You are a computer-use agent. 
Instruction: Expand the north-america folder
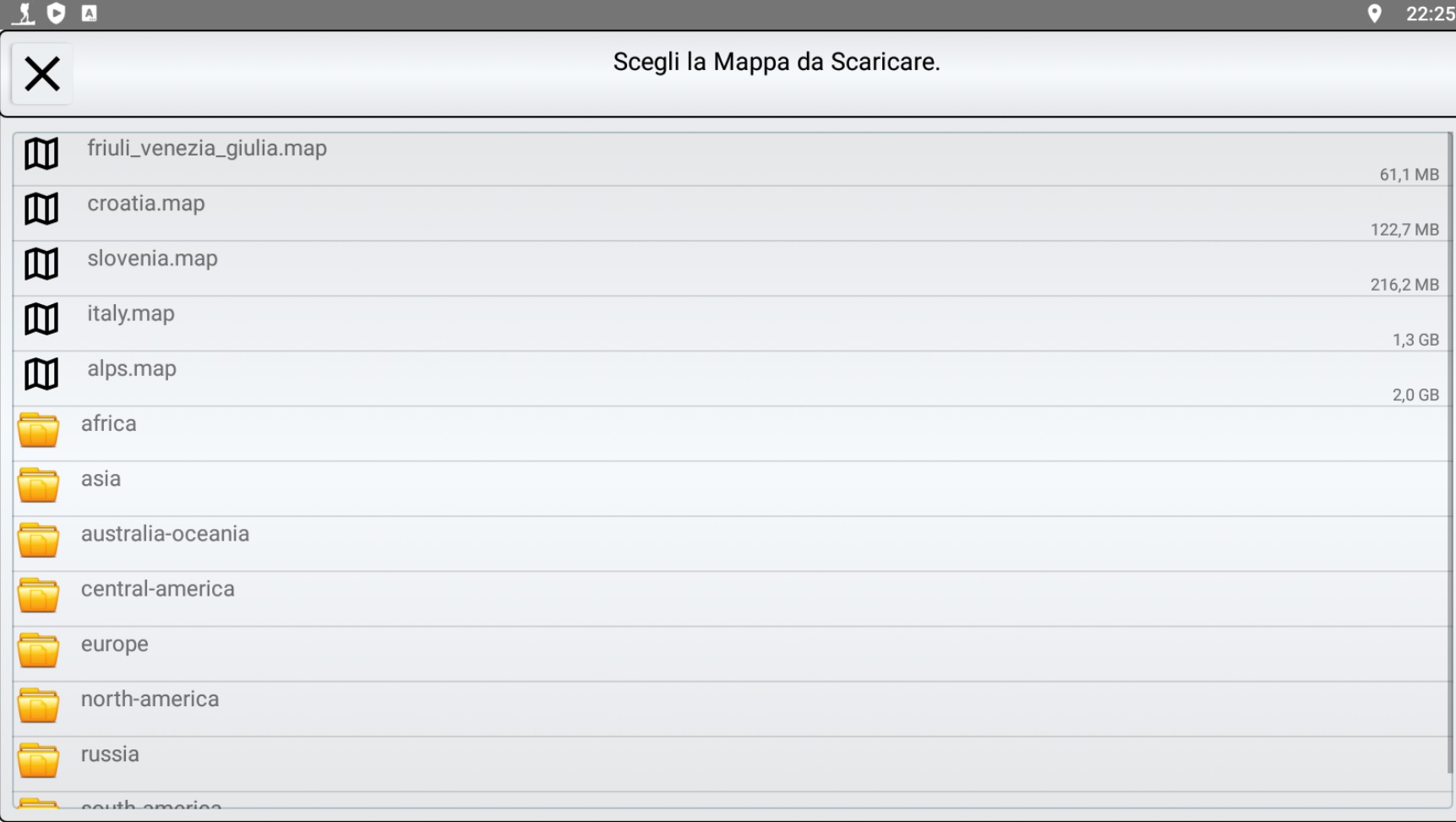coord(732,709)
